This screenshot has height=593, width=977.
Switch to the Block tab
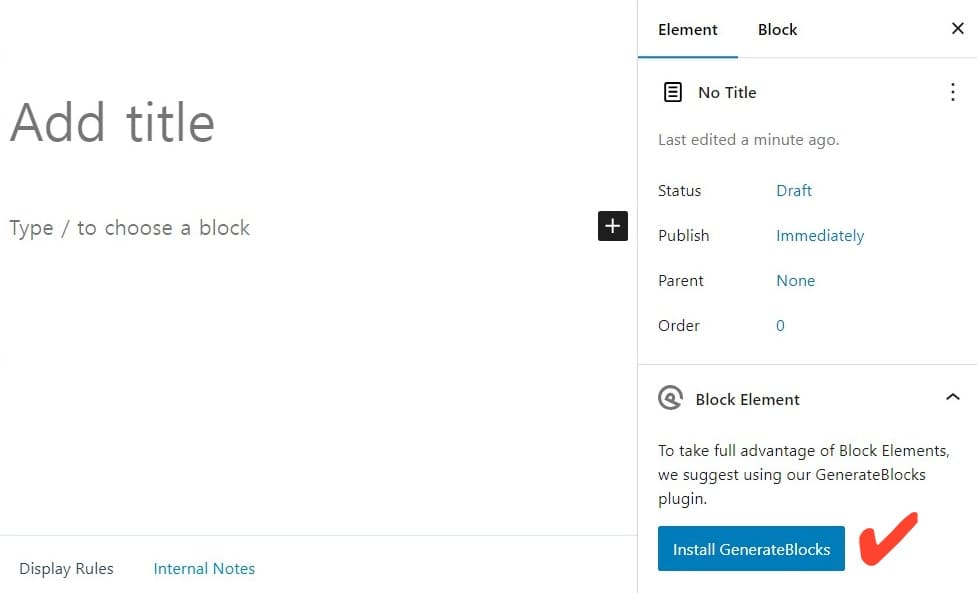777,29
